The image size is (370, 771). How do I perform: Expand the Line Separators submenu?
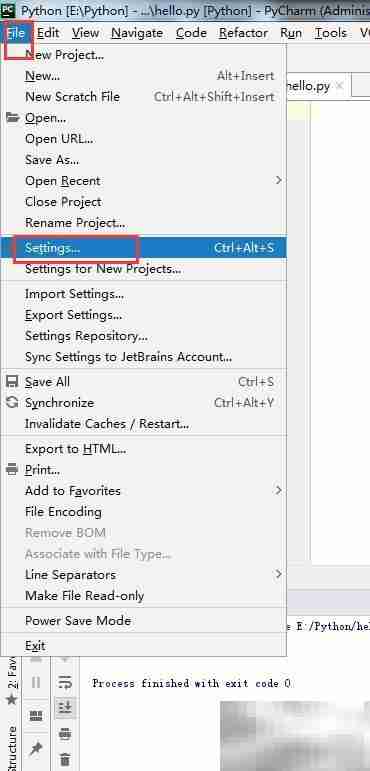(x=143, y=574)
